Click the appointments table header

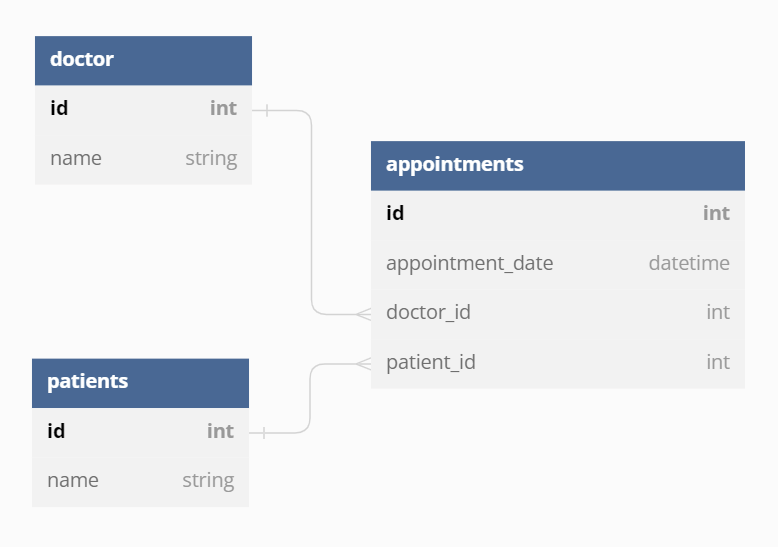557,165
